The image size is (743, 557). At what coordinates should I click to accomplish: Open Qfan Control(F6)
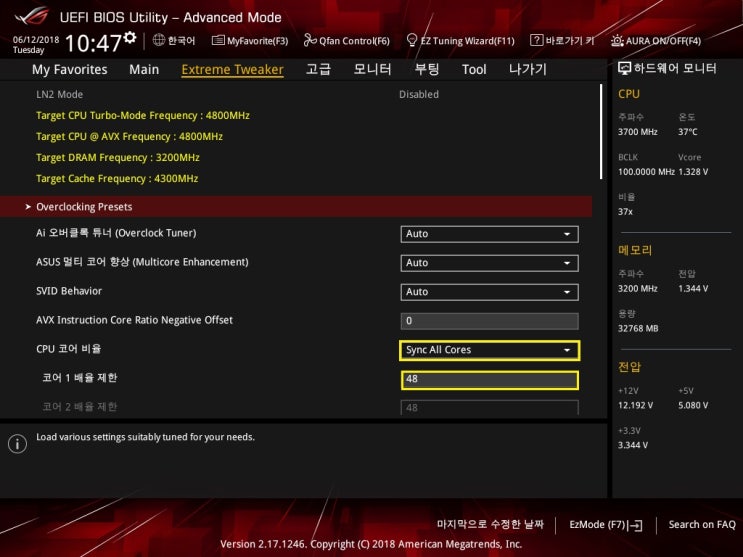pyautogui.click(x=346, y=41)
